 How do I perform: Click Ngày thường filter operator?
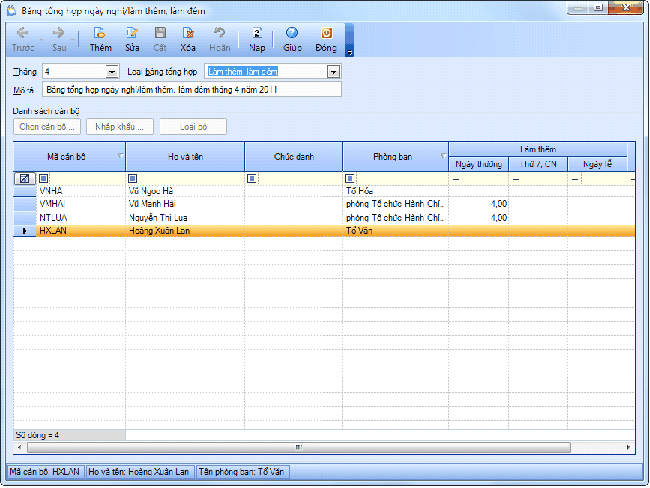pyautogui.click(x=456, y=179)
